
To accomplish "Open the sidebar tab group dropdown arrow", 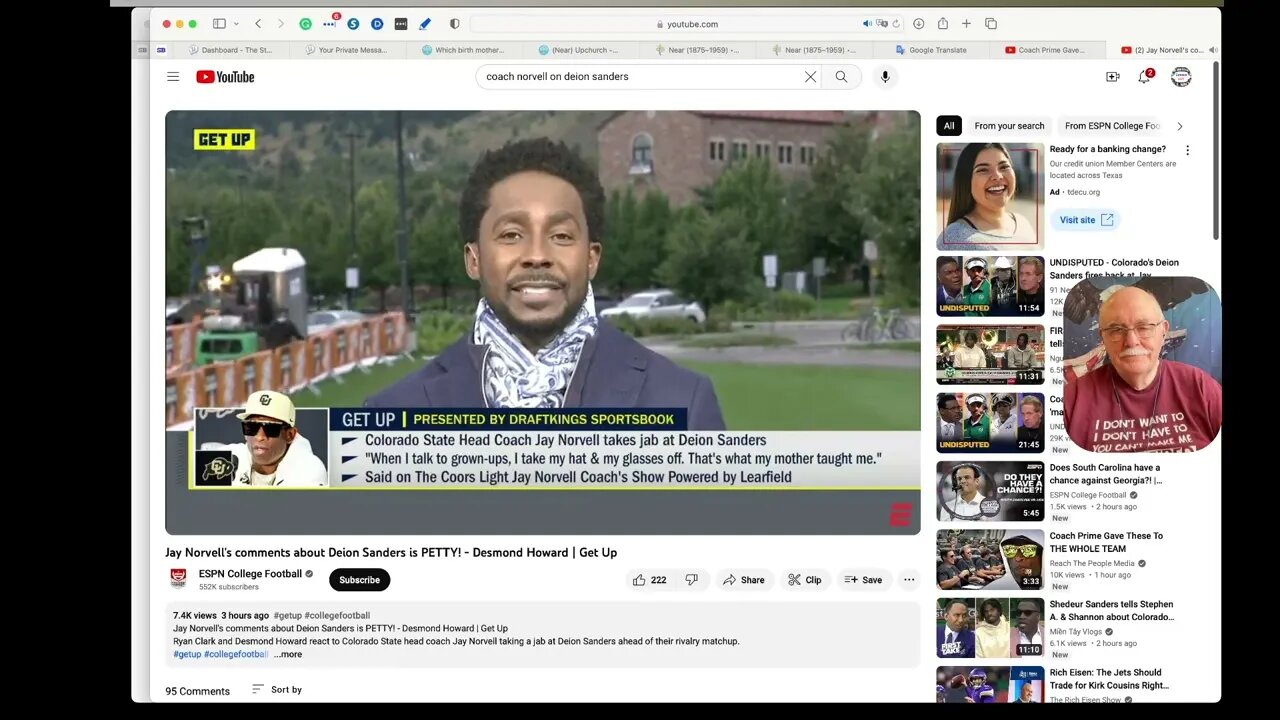I will 236,24.
